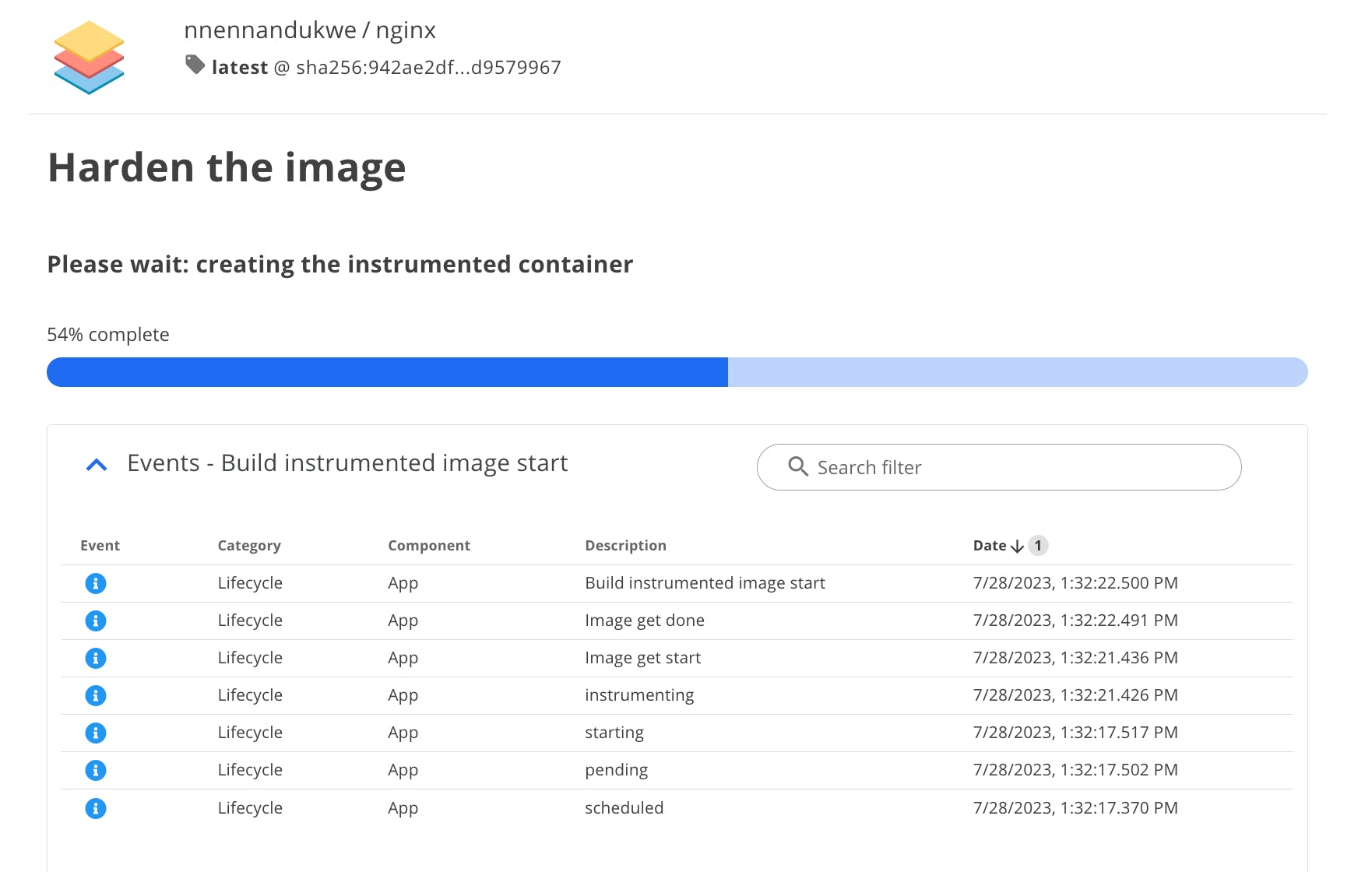This screenshot has width=1372, height=872.
Task: Click info icon for pending event
Action: (x=96, y=770)
